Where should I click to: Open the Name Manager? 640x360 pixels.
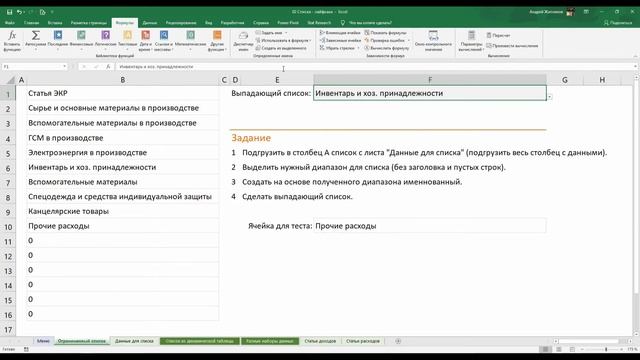(x=243, y=41)
